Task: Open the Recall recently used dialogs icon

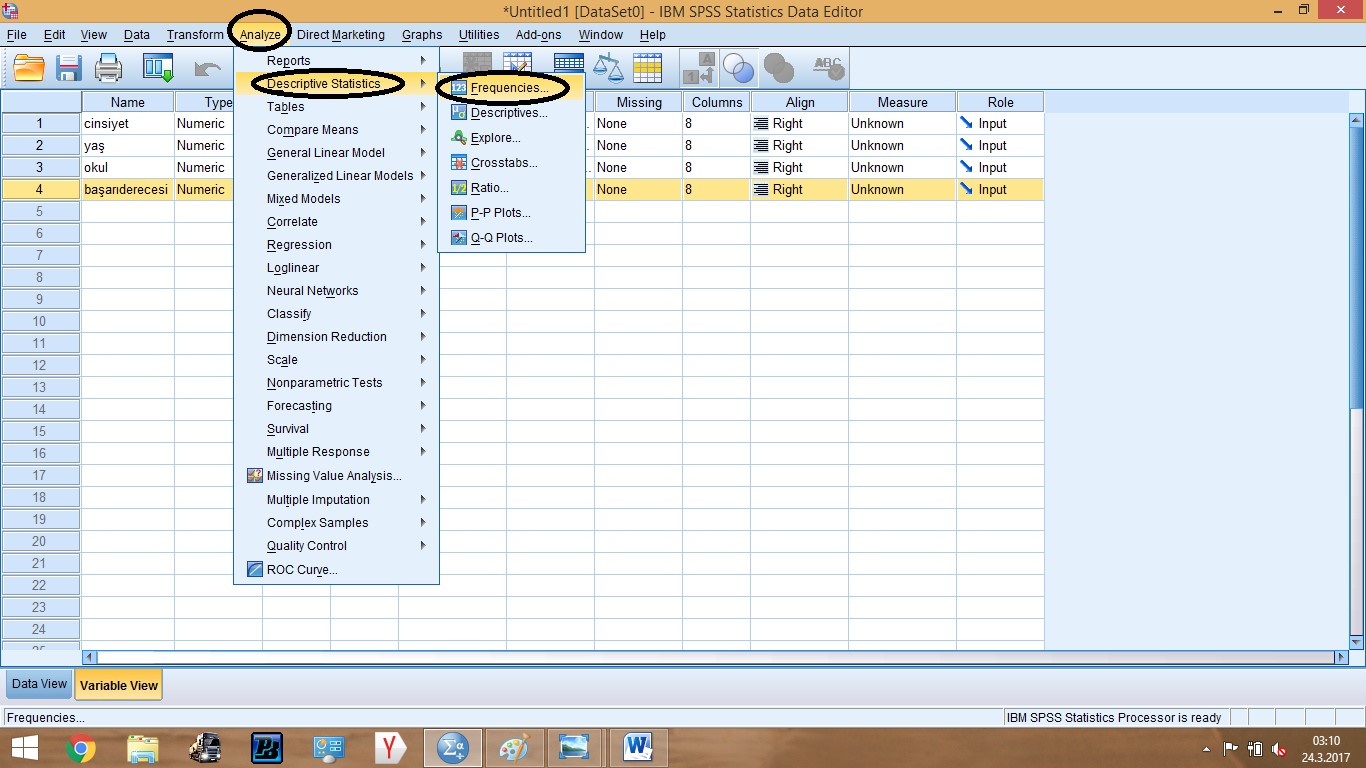Action: [158, 68]
